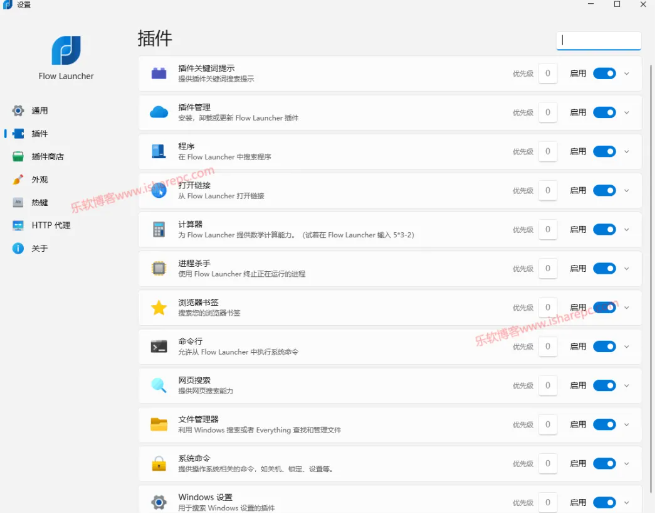Click the calculator icon of 计算器
The width and height of the screenshot is (655, 513).
159,229
